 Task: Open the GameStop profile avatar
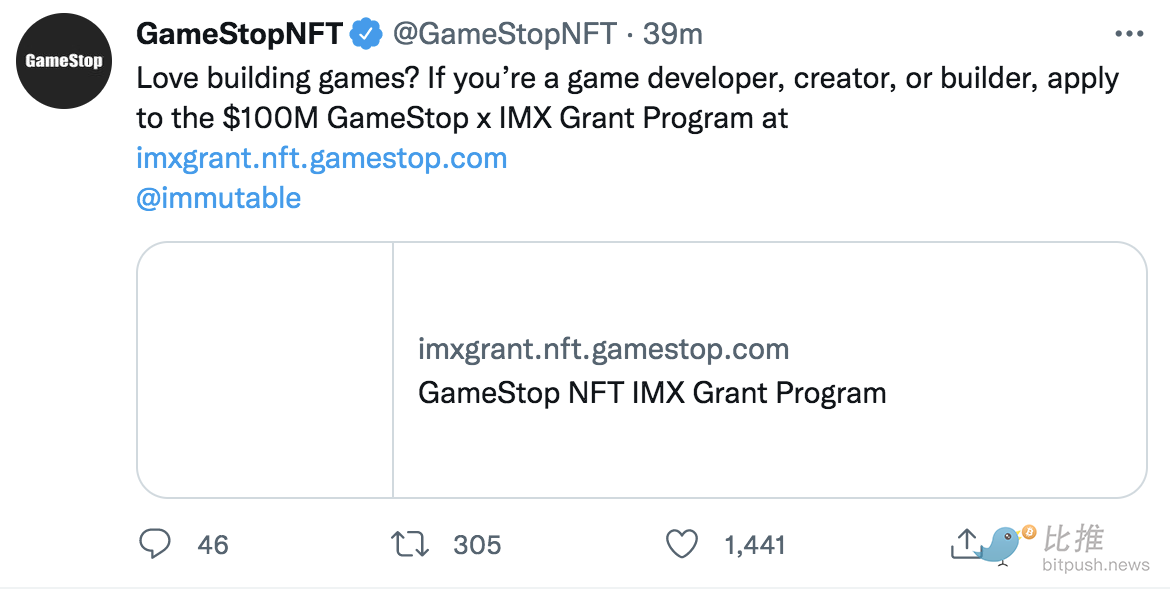point(64,60)
